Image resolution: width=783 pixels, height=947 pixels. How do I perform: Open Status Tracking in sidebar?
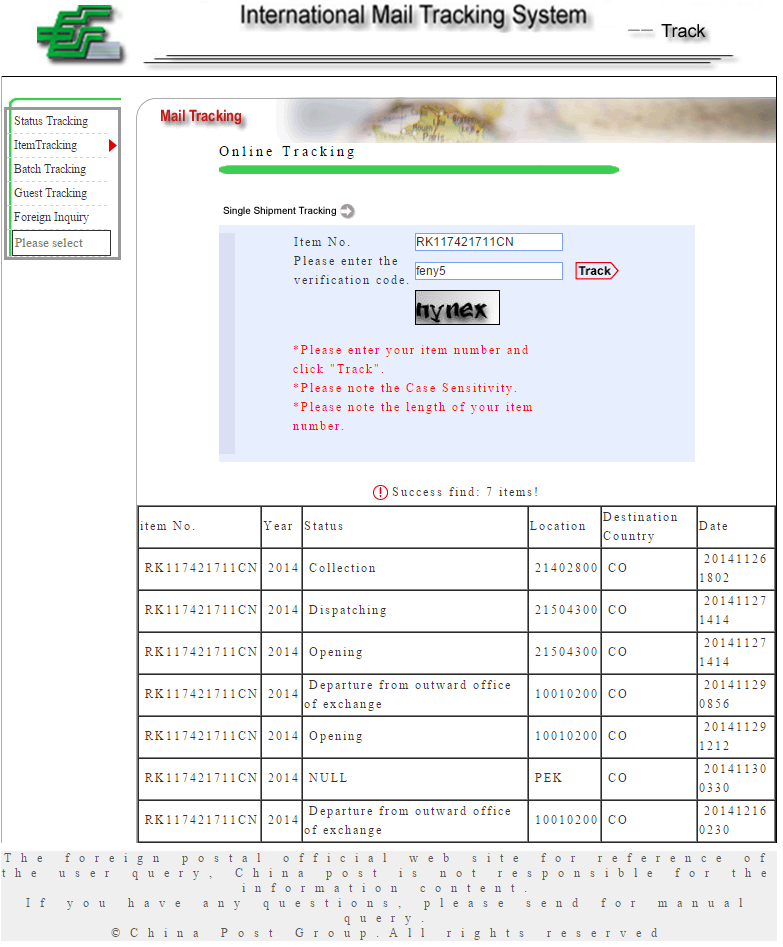51,121
